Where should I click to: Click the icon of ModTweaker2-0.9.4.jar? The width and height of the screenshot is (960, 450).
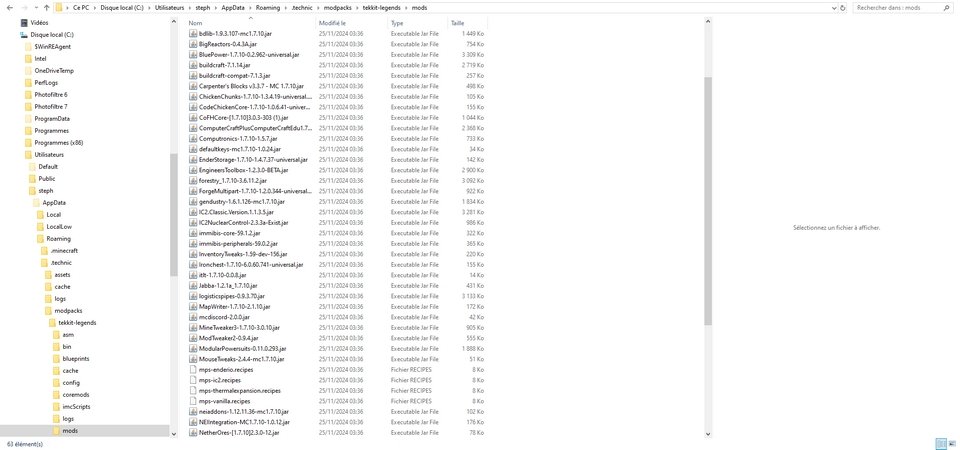tap(193, 338)
